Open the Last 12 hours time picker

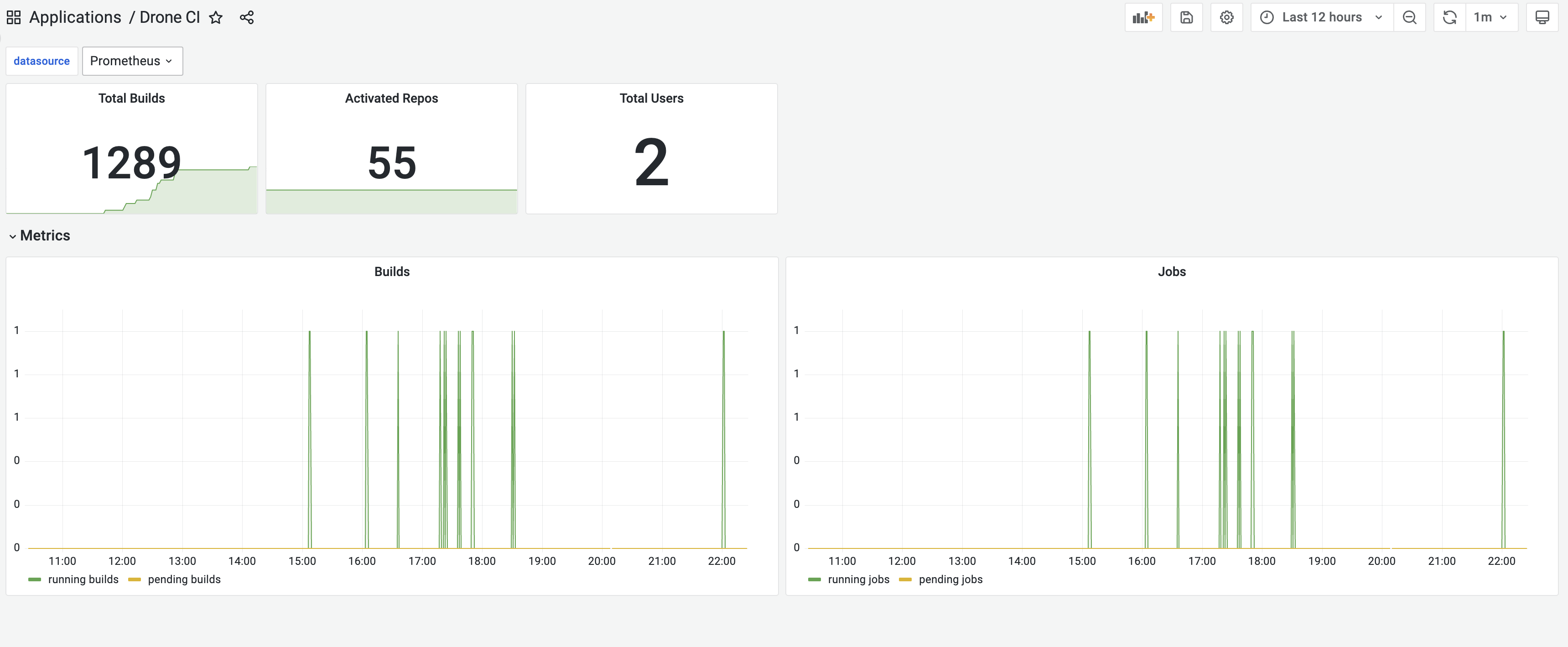(1321, 17)
